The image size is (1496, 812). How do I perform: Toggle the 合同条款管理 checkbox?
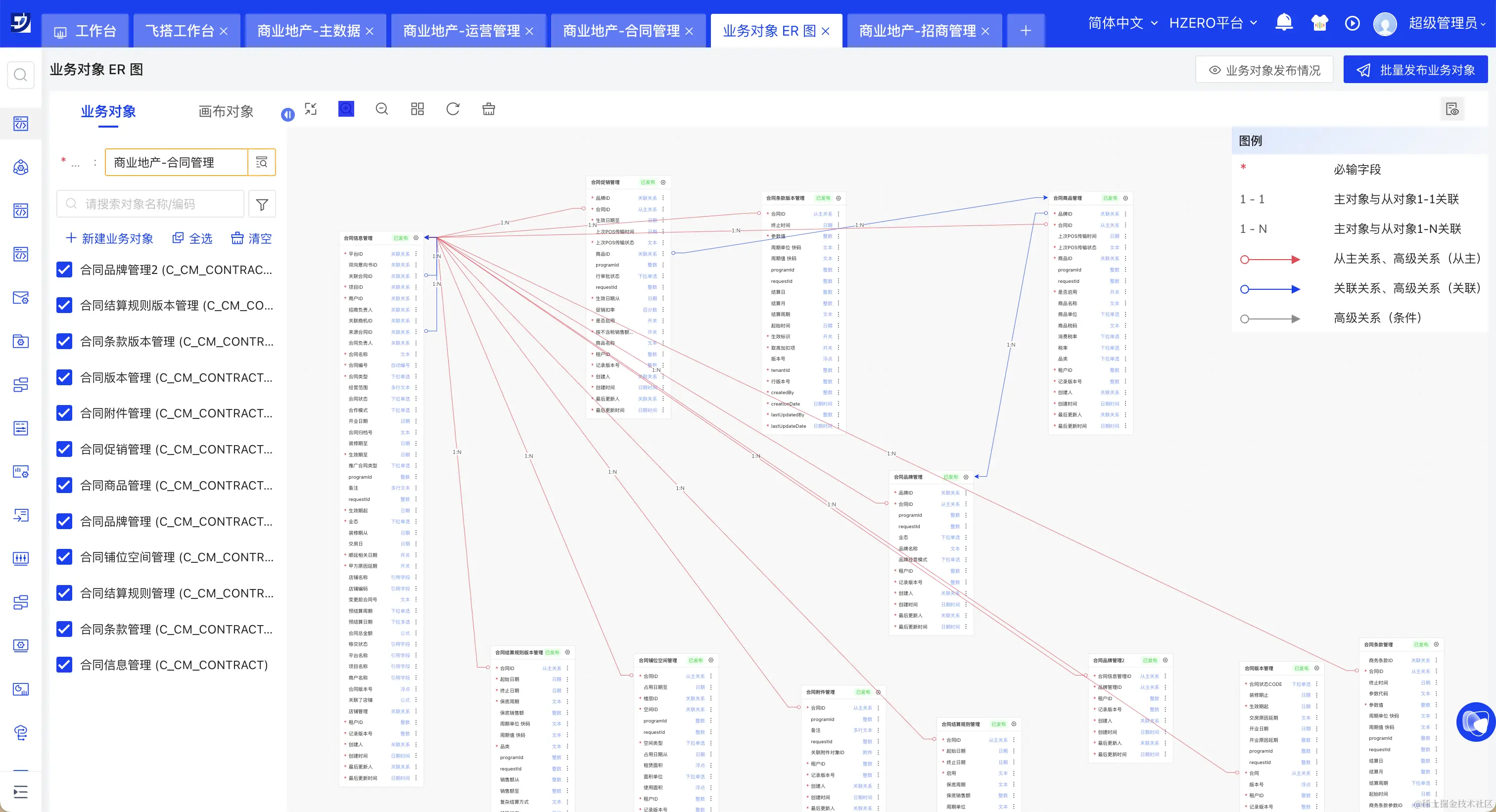pyautogui.click(x=64, y=629)
